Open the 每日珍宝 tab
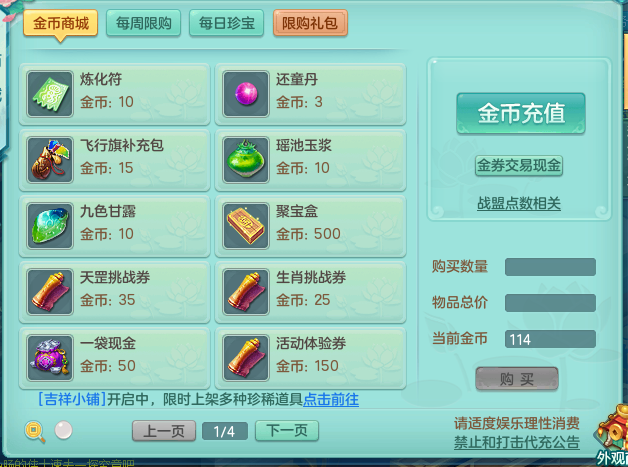This screenshot has width=628, height=467. (226, 23)
